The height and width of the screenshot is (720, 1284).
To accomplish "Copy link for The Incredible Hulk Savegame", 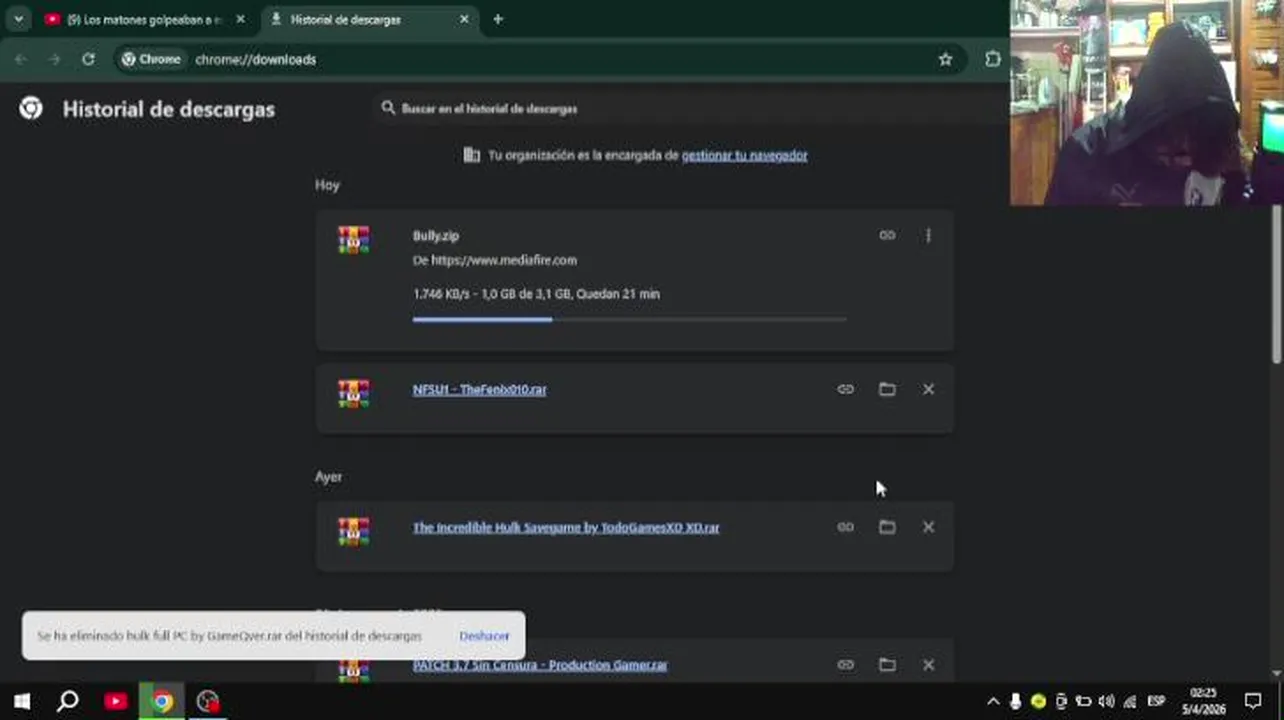I will click(x=845, y=527).
